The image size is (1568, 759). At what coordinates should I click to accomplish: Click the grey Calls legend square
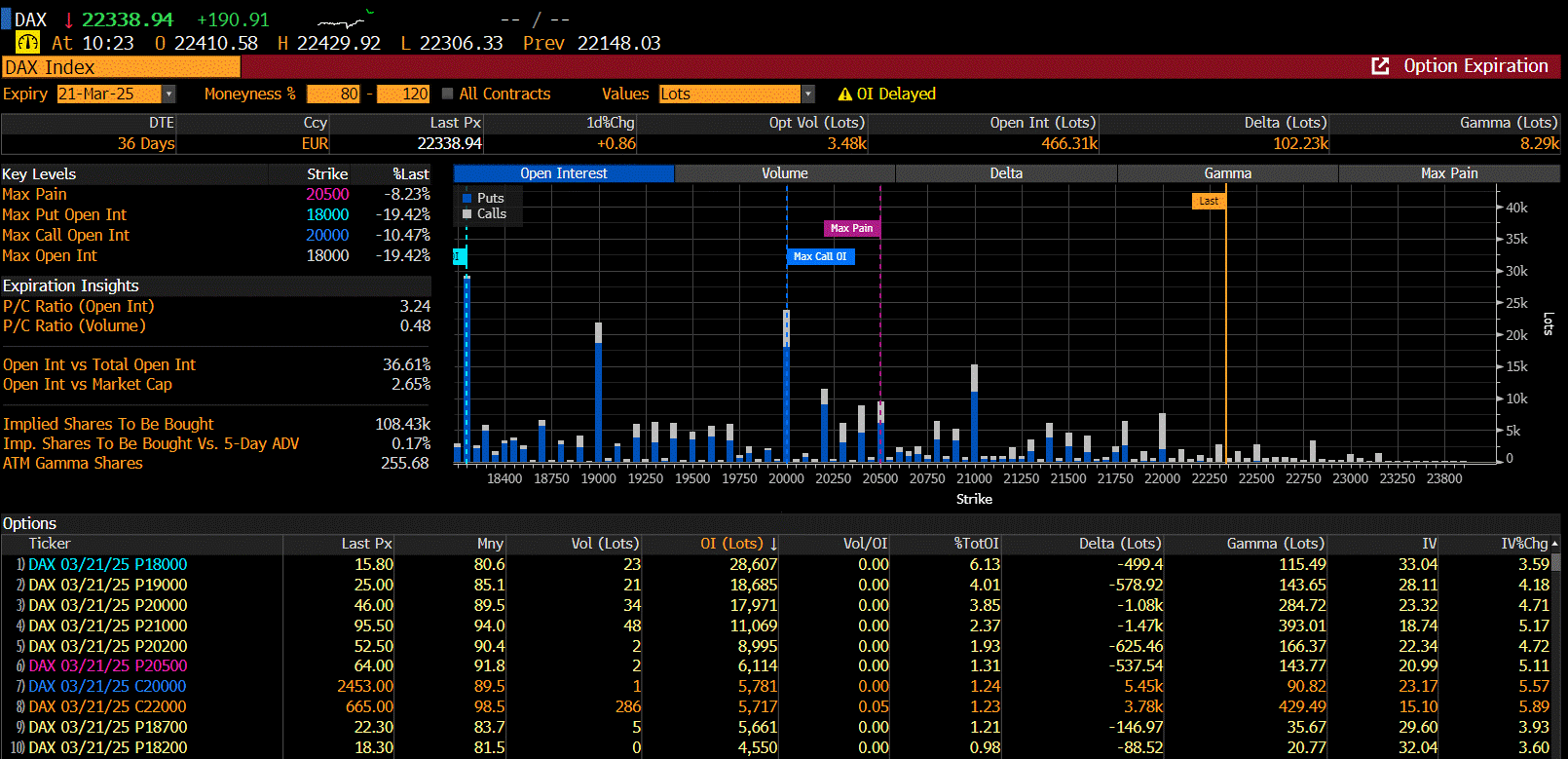pos(467,214)
